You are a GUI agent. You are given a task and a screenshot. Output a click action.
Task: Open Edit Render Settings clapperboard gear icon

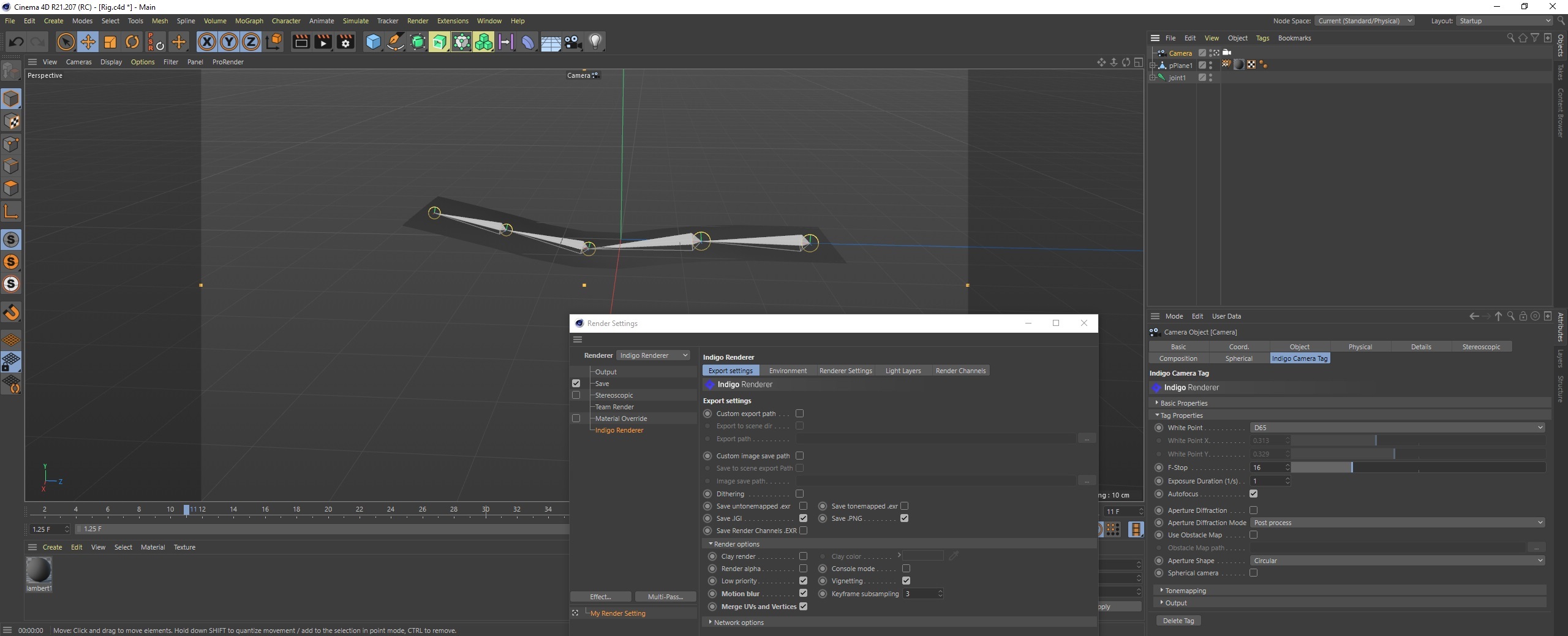345,42
